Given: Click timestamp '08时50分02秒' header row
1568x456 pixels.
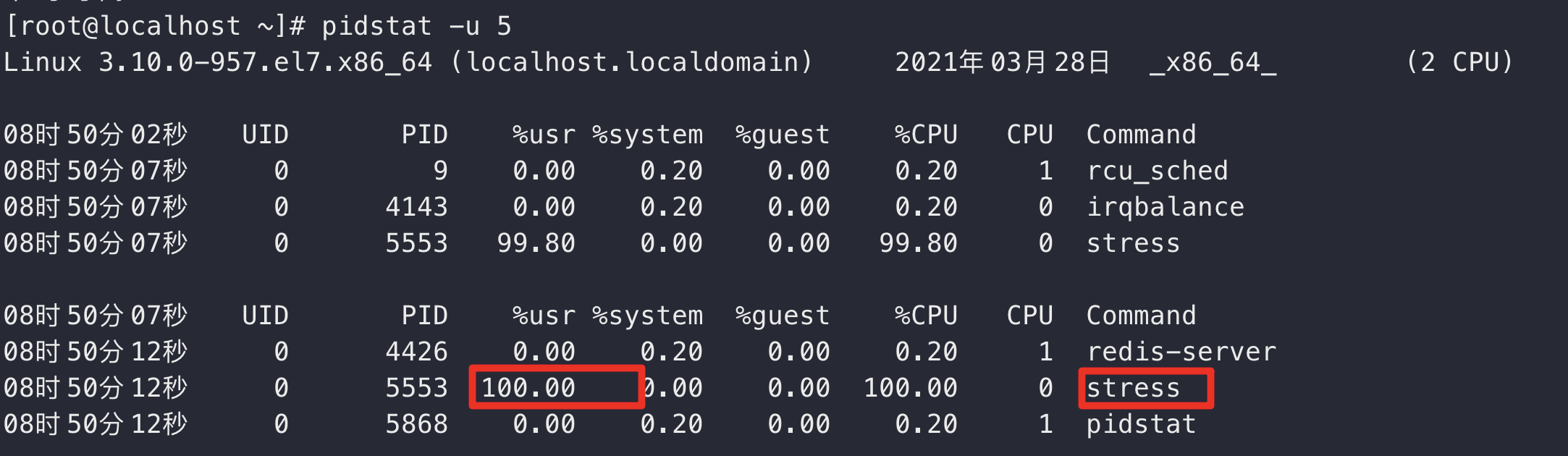Looking at the screenshot, I should coord(96,135).
